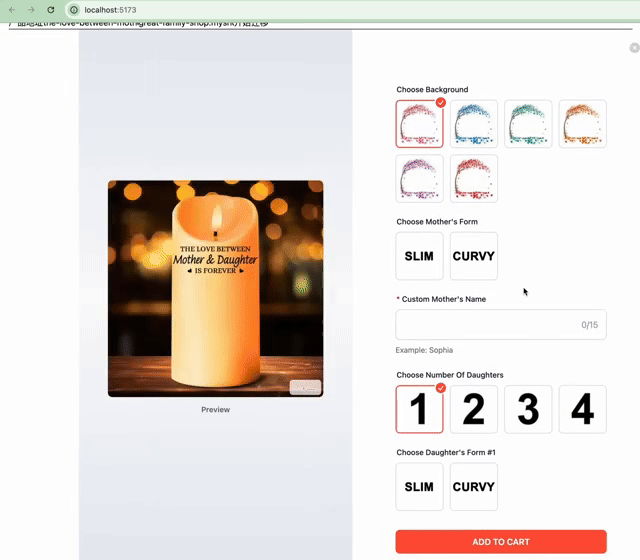Screen dimensions: 640x560
Task: Click the Custom Mother's Name field
Action: tap(501, 324)
